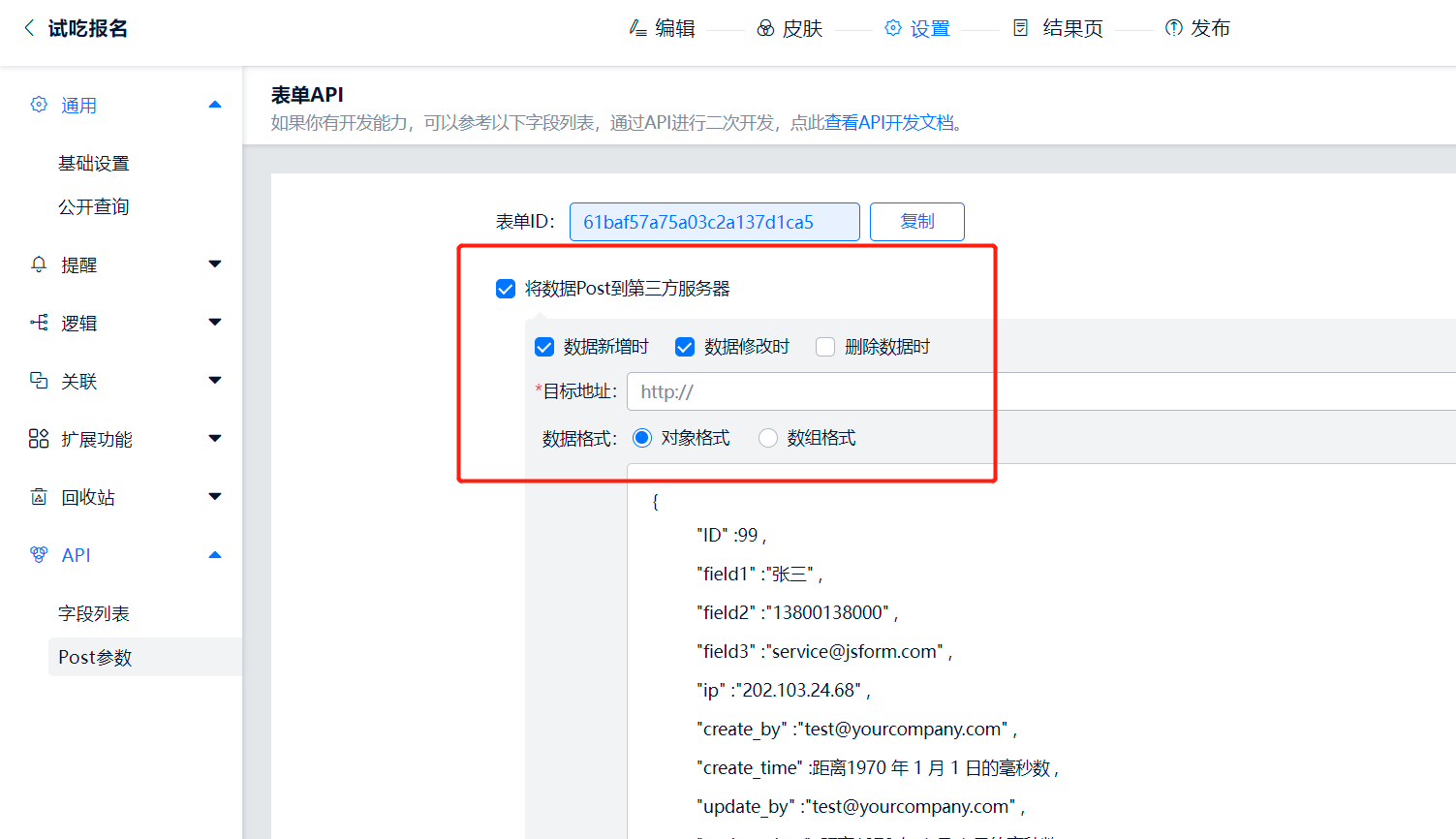This screenshot has height=839, width=1456.
Task: Expand the 关联 sidebar section
Action: (215, 381)
